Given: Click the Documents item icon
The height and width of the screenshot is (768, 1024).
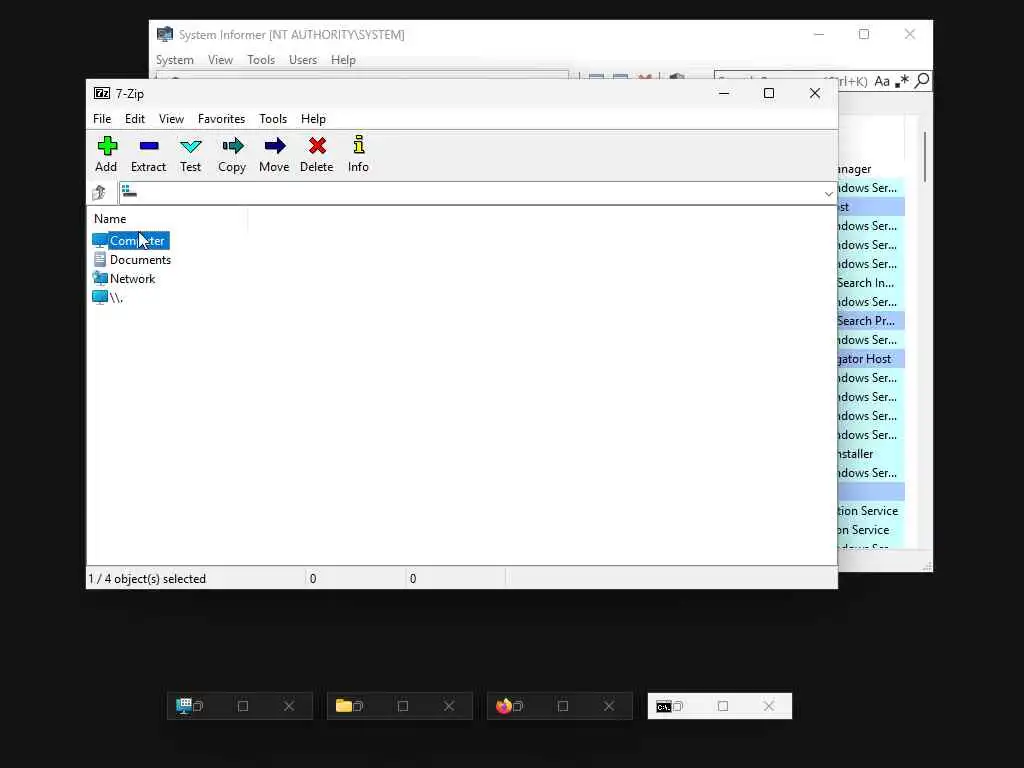Looking at the screenshot, I should pos(100,259).
